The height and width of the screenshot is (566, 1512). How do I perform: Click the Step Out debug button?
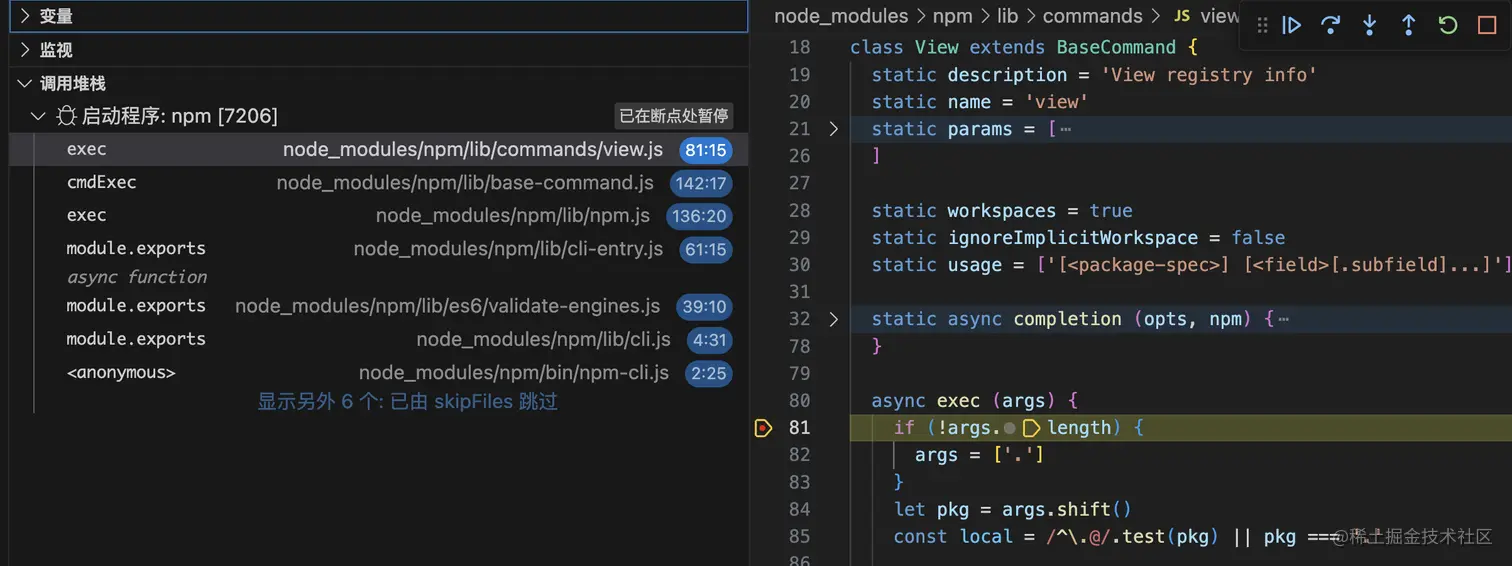tap(1408, 25)
